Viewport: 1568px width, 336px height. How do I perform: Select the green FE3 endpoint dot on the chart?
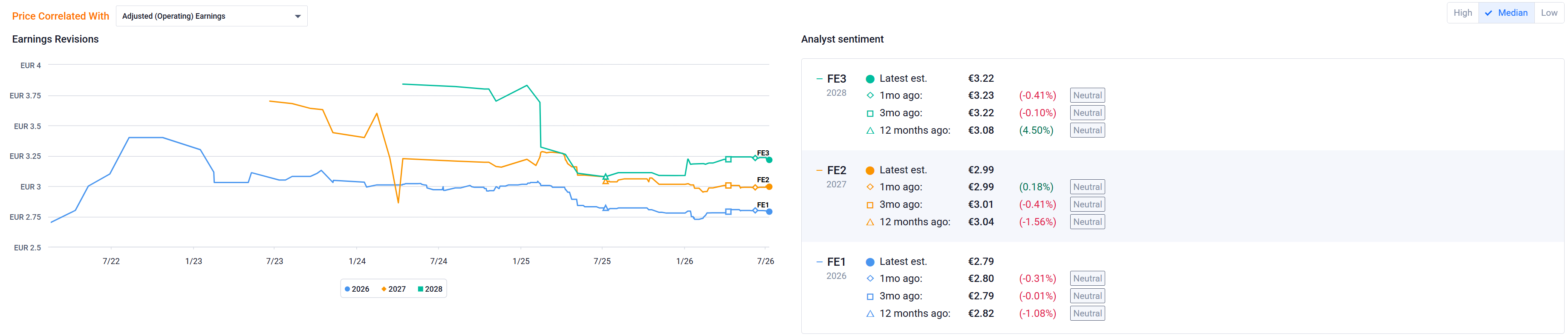pos(769,159)
